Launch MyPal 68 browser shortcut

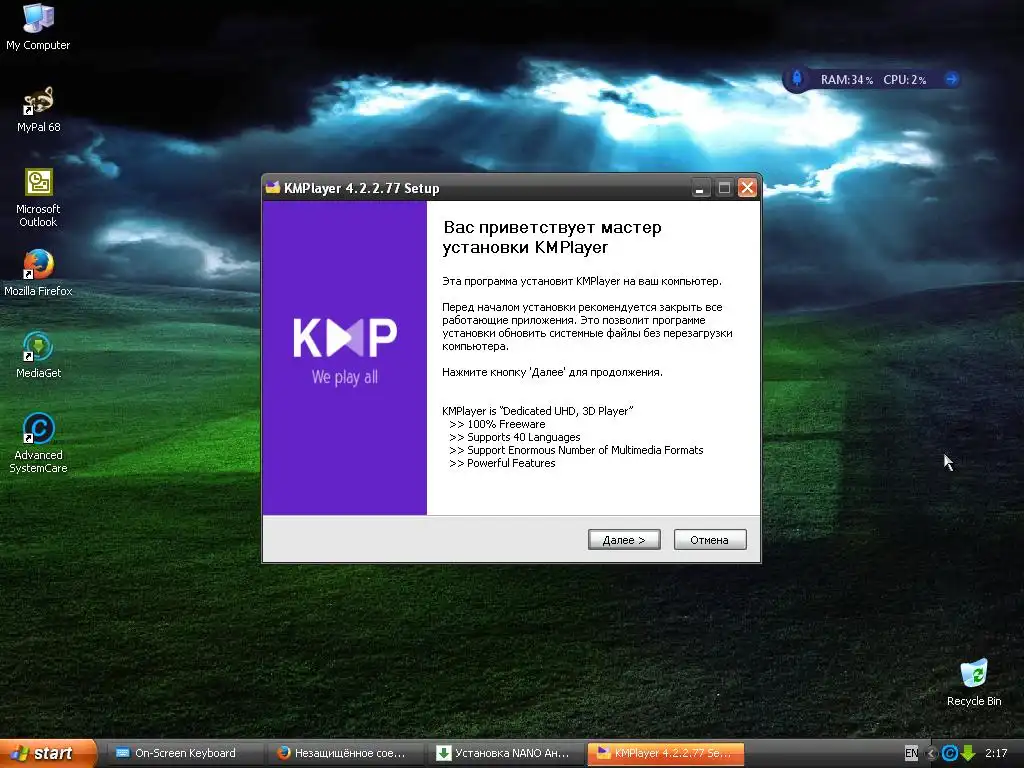click(x=39, y=109)
